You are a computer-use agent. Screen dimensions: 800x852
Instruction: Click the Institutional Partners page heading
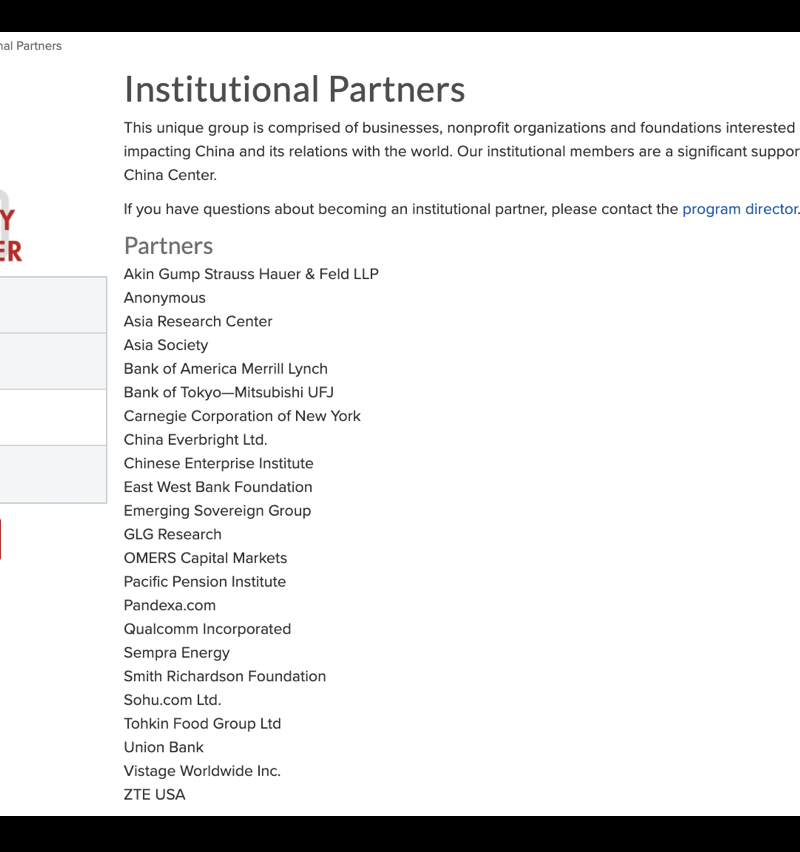[294, 89]
